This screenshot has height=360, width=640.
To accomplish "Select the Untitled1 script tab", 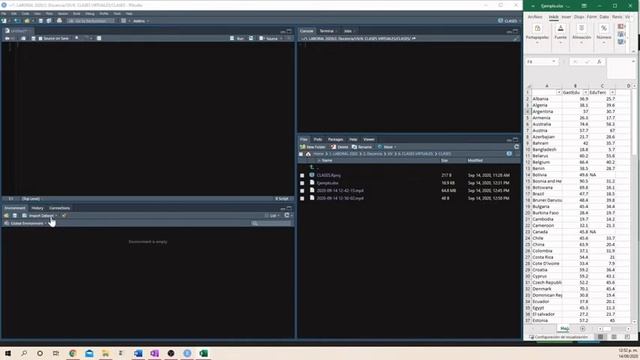I will 18,31.
